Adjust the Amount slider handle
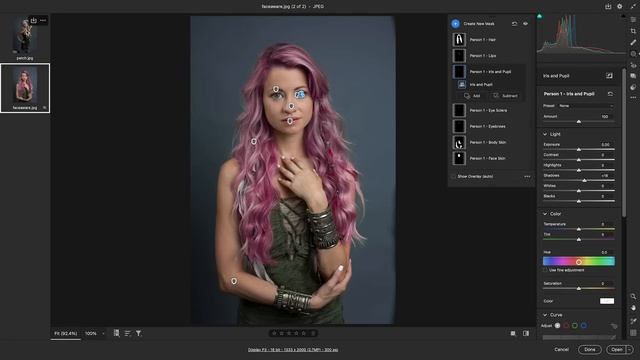This screenshot has width=640, height=360. [x=578, y=122]
